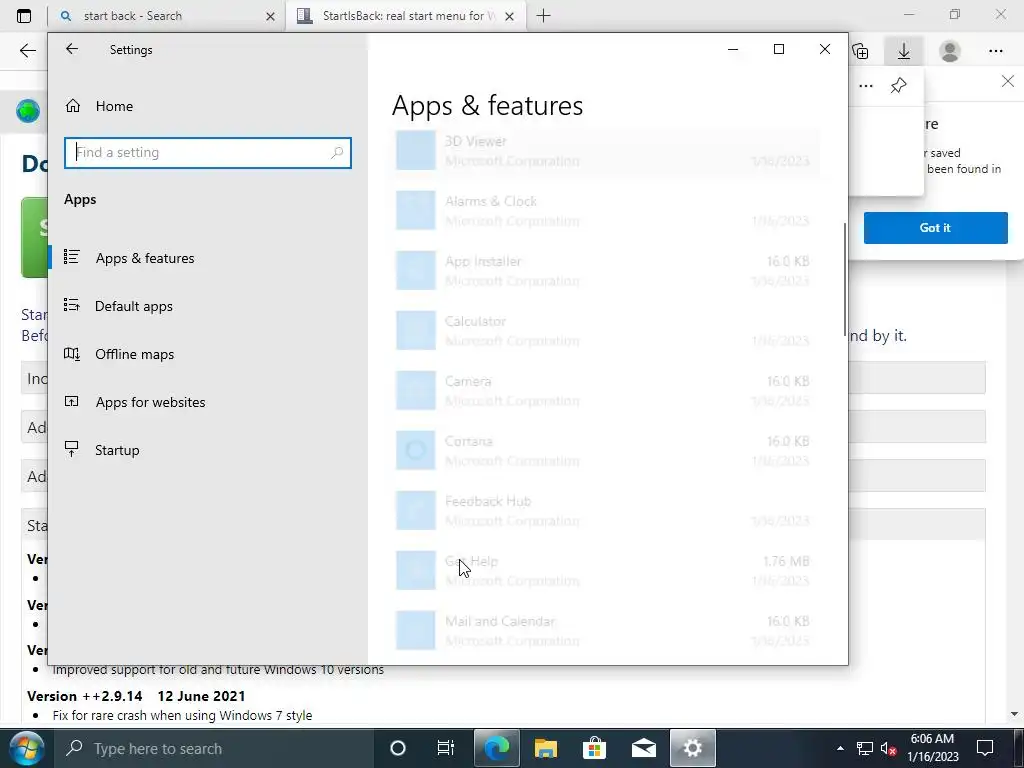Open Edge Downloads button
The height and width of the screenshot is (768, 1024).
(904, 51)
